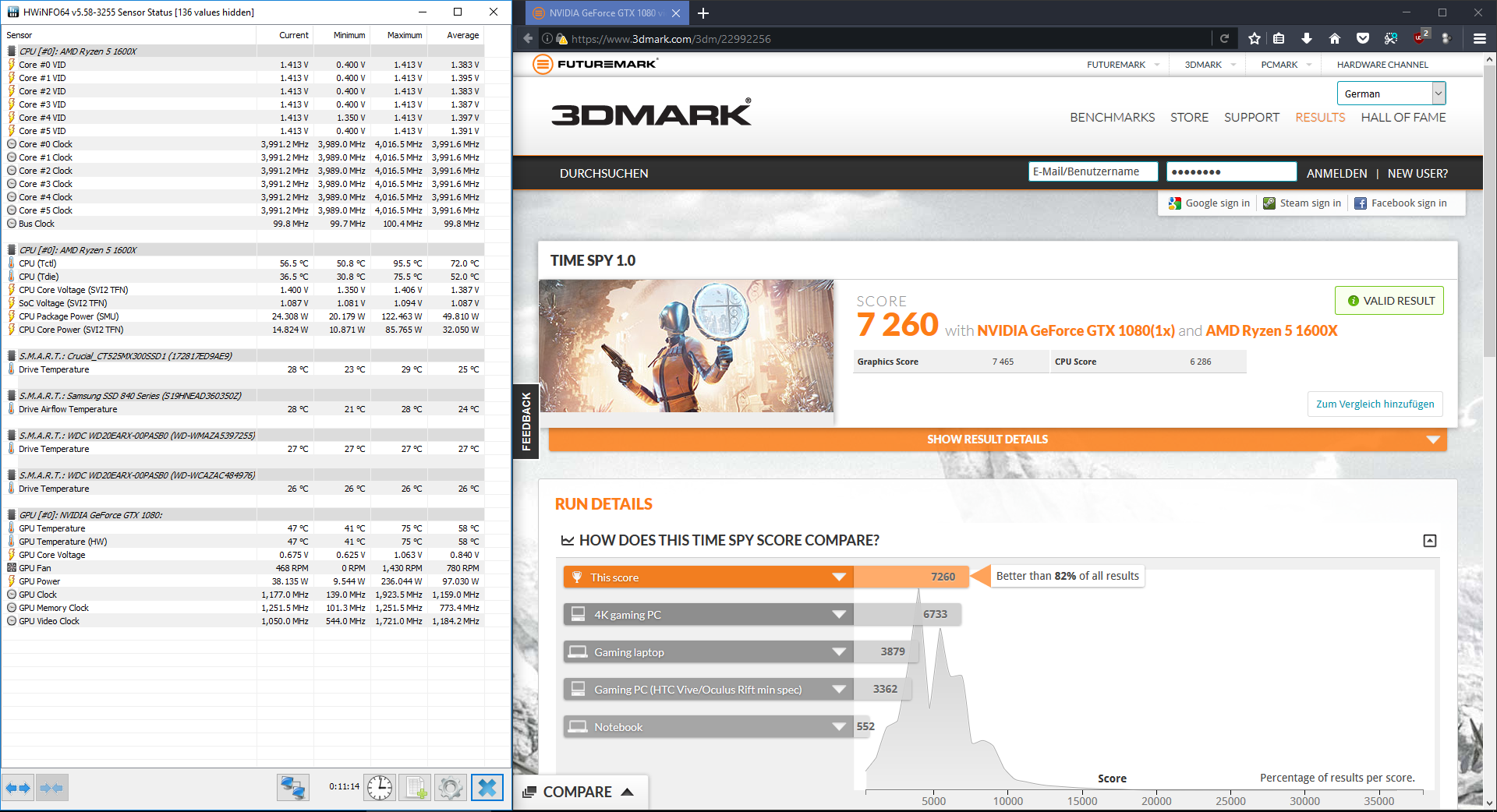The image size is (1497, 812).
Task: Click HWiNFO blue X close-sensors button
Action: click(487, 788)
